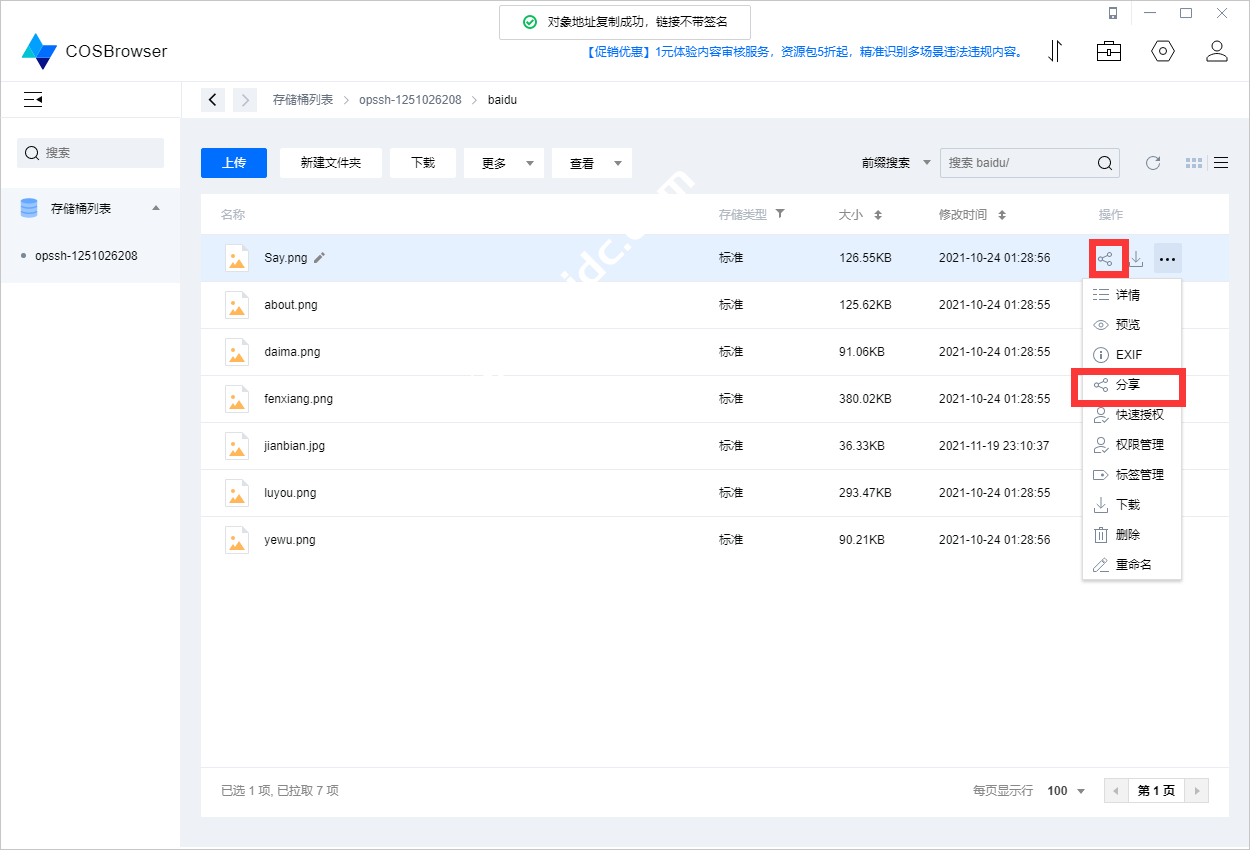Click the download icon for Say.png
1250x850 pixels.
coord(1138,257)
